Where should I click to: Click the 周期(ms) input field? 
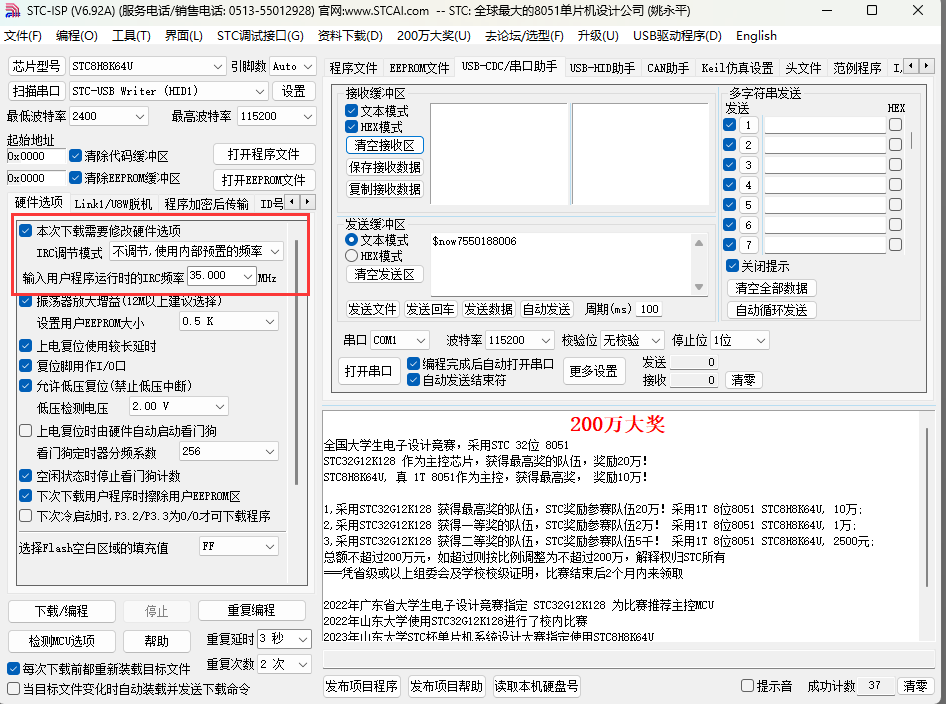(x=649, y=309)
